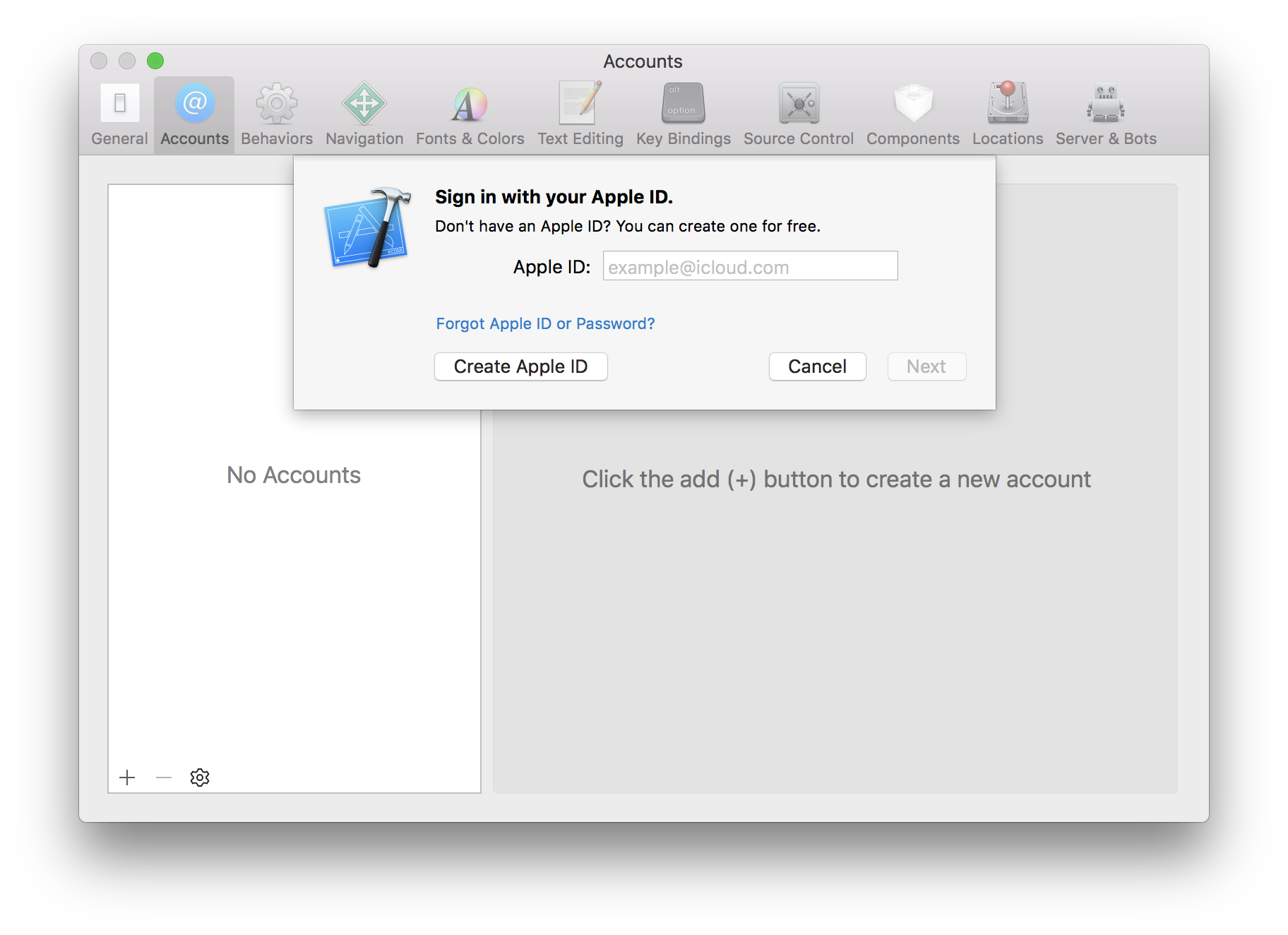Click the add (+) account button
This screenshot has width=1288, height=935.
point(127,778)
